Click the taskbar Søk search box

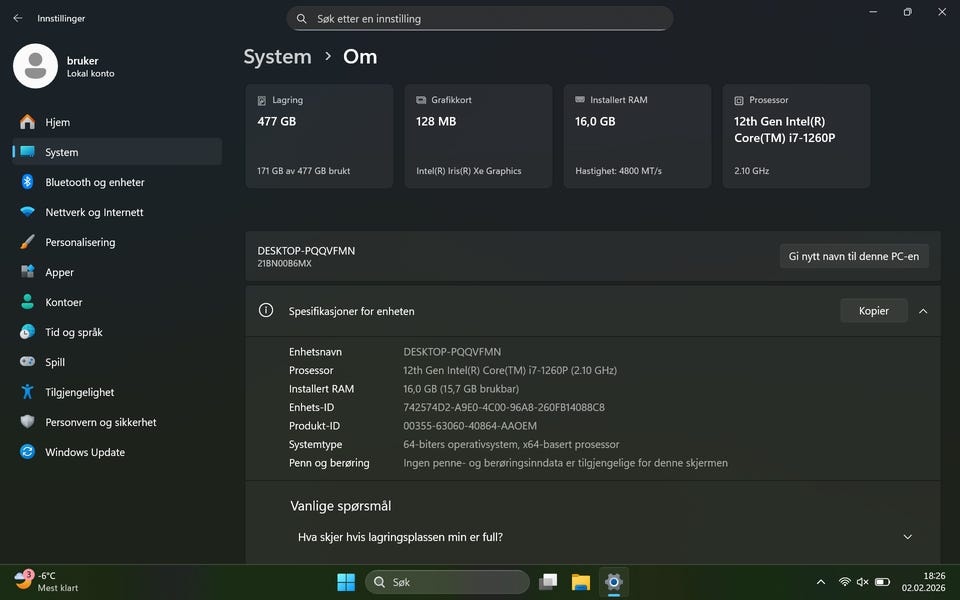[447, 582]
